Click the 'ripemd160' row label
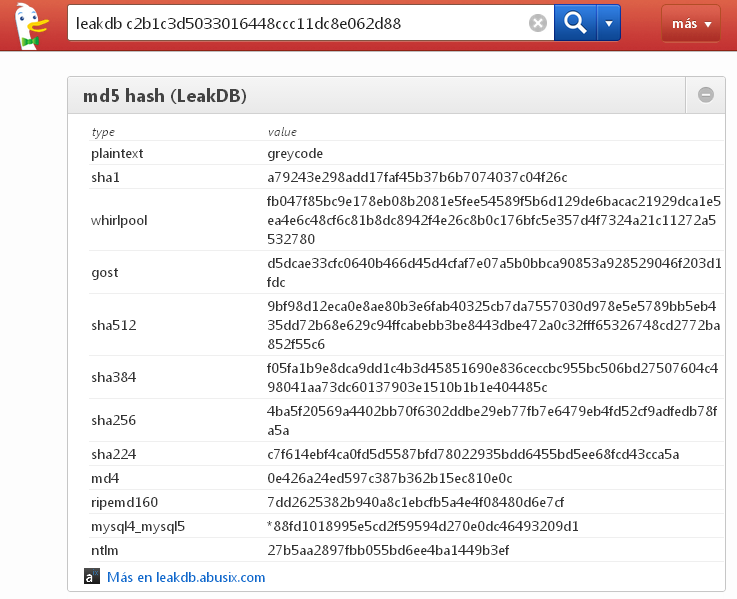The height and width of the screenshot is (599, 737). [x=125, y=502]
